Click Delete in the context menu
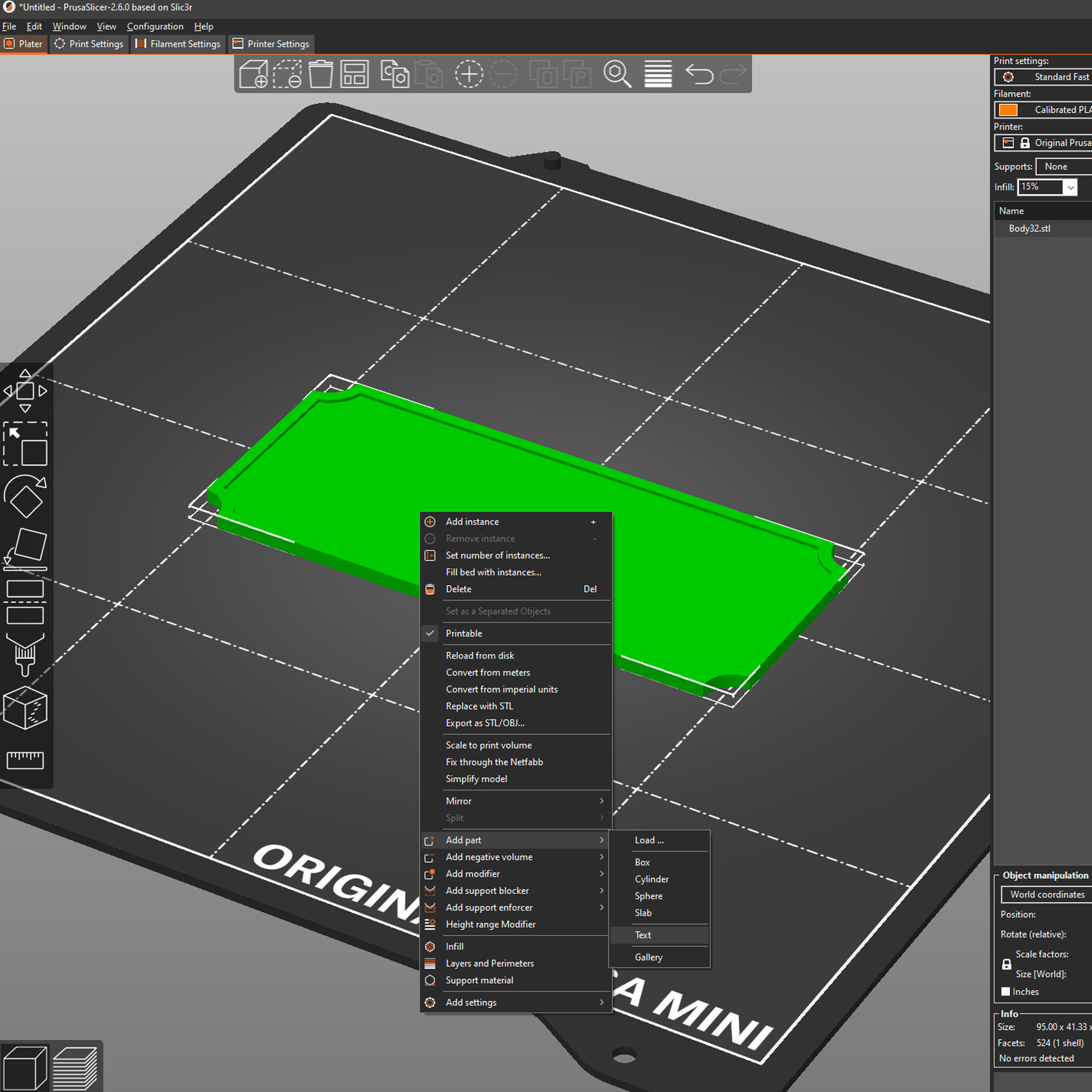Screen dimensions: 1092x1092 point(515,589)
